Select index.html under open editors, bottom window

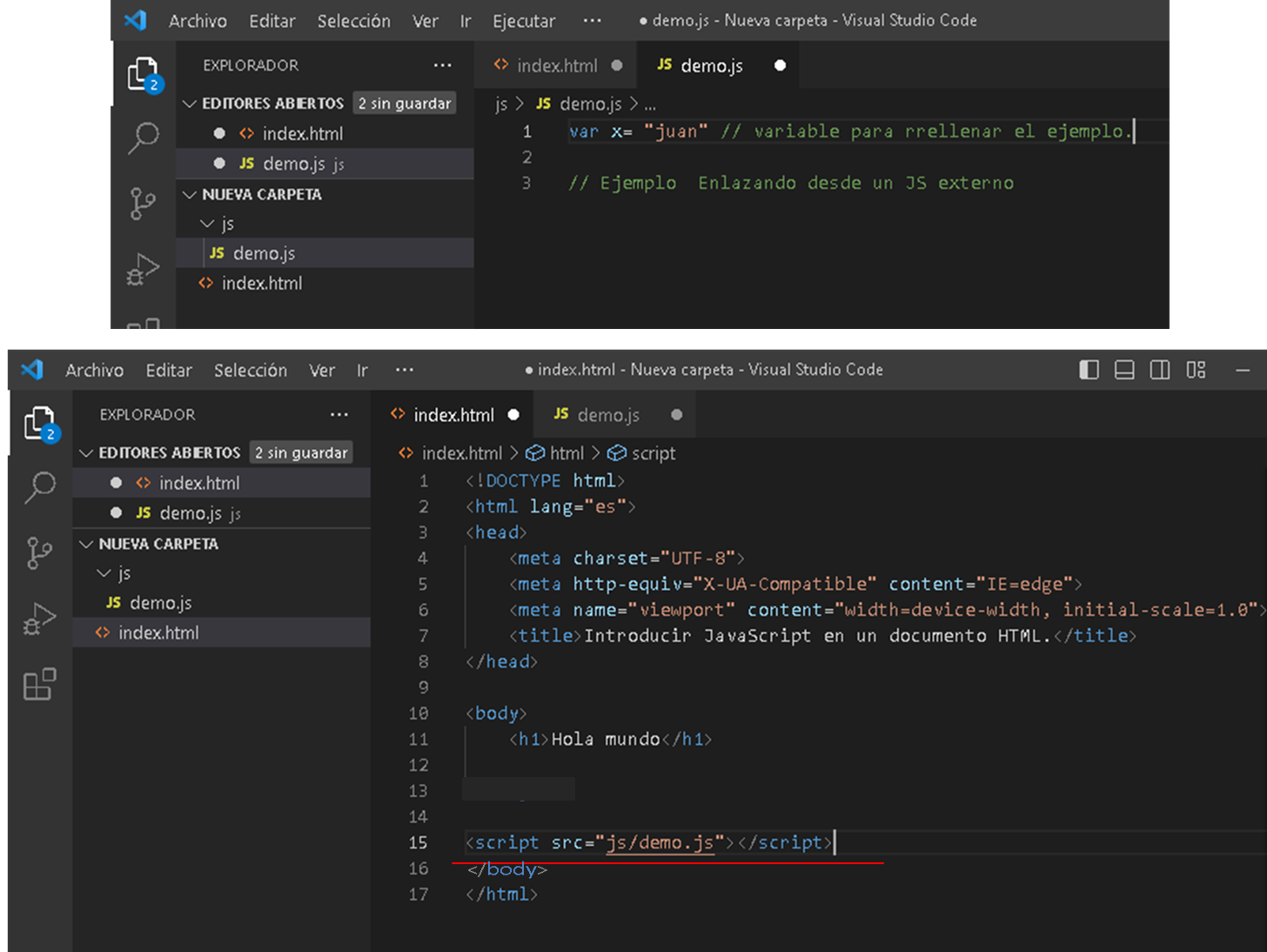click(x=222, y=483)
